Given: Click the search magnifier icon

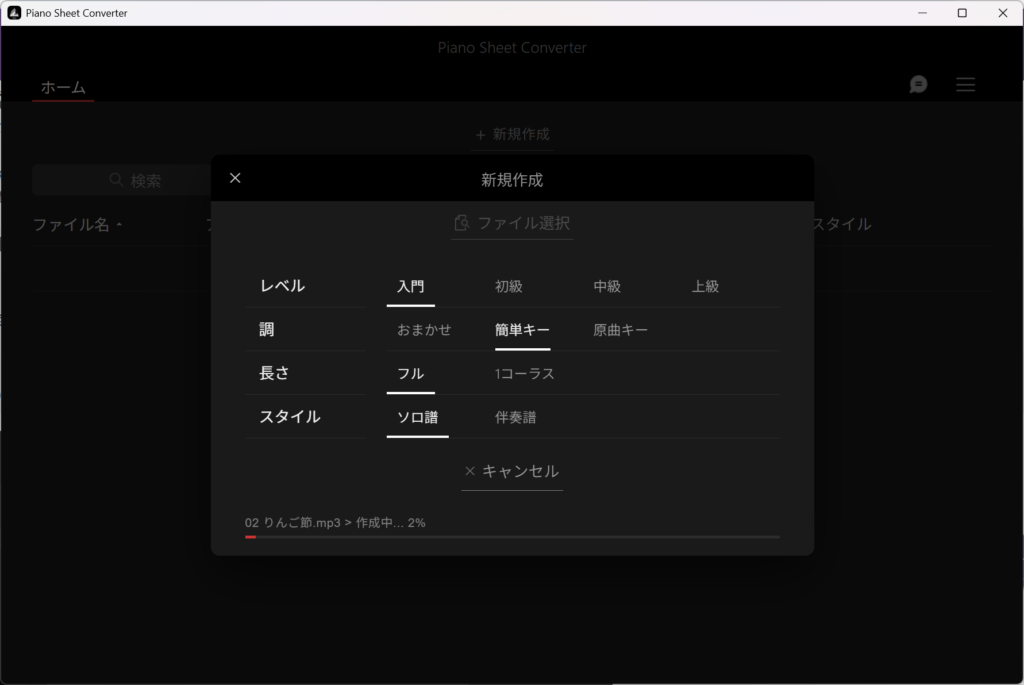Looking at the screenshot, I should click(x=116, y=180).
